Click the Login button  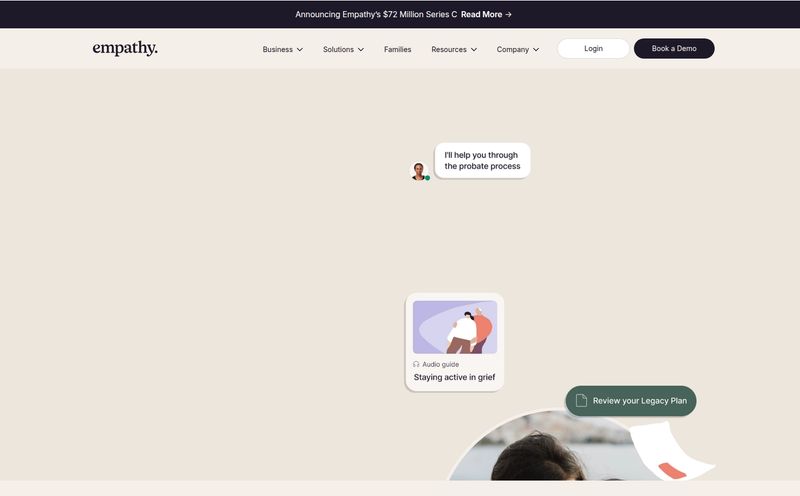(593, 48)
